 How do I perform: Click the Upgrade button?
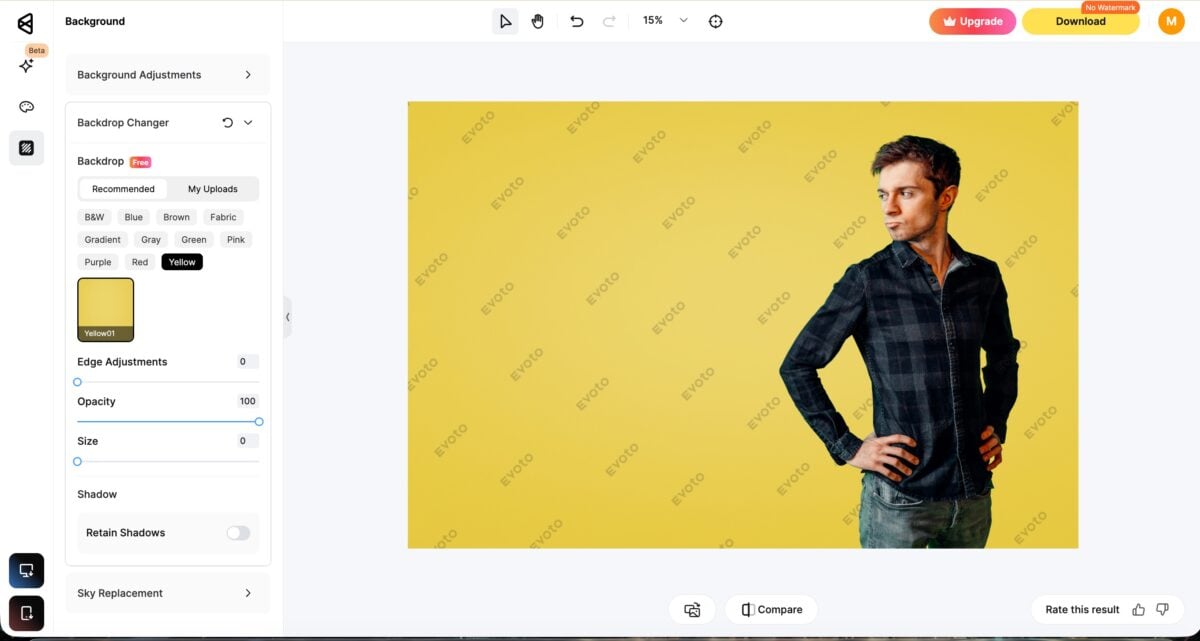tap(972, 20)
